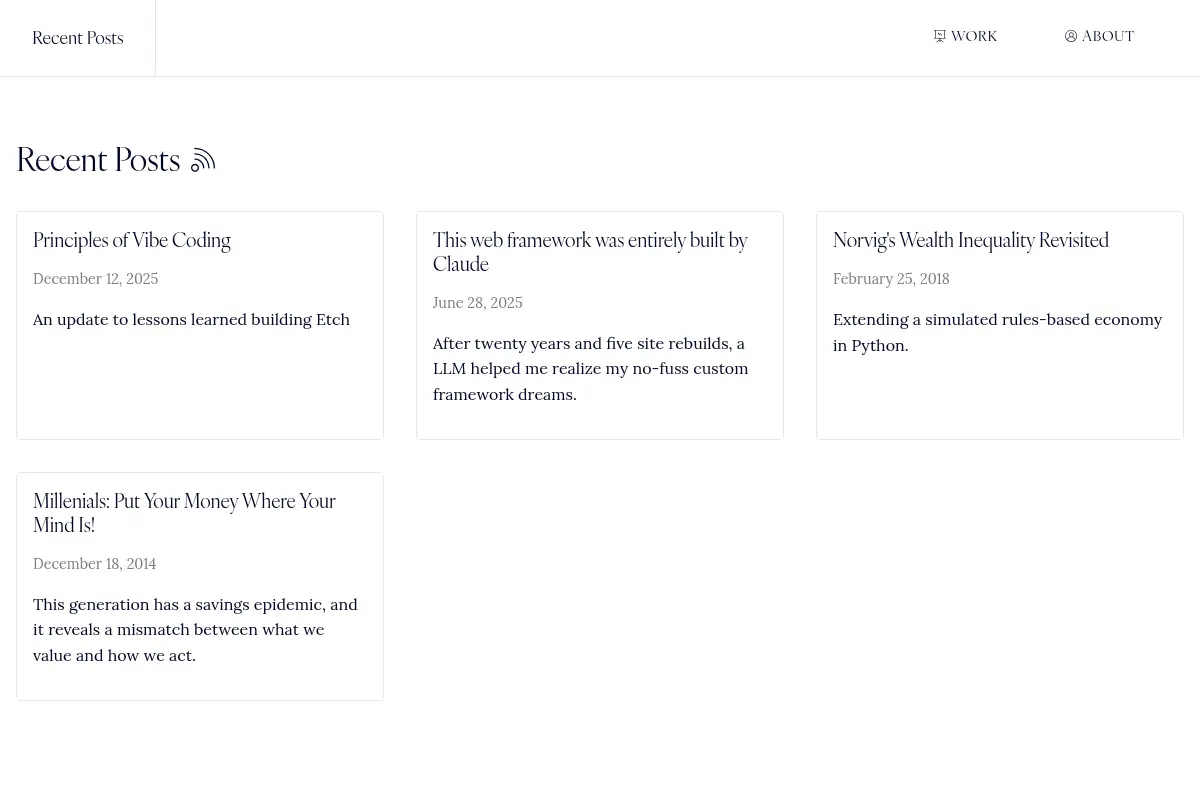Open the WORK menu item
This screenshot has width=1200, height=800.
pyautogui.click(x=965, y=36)
